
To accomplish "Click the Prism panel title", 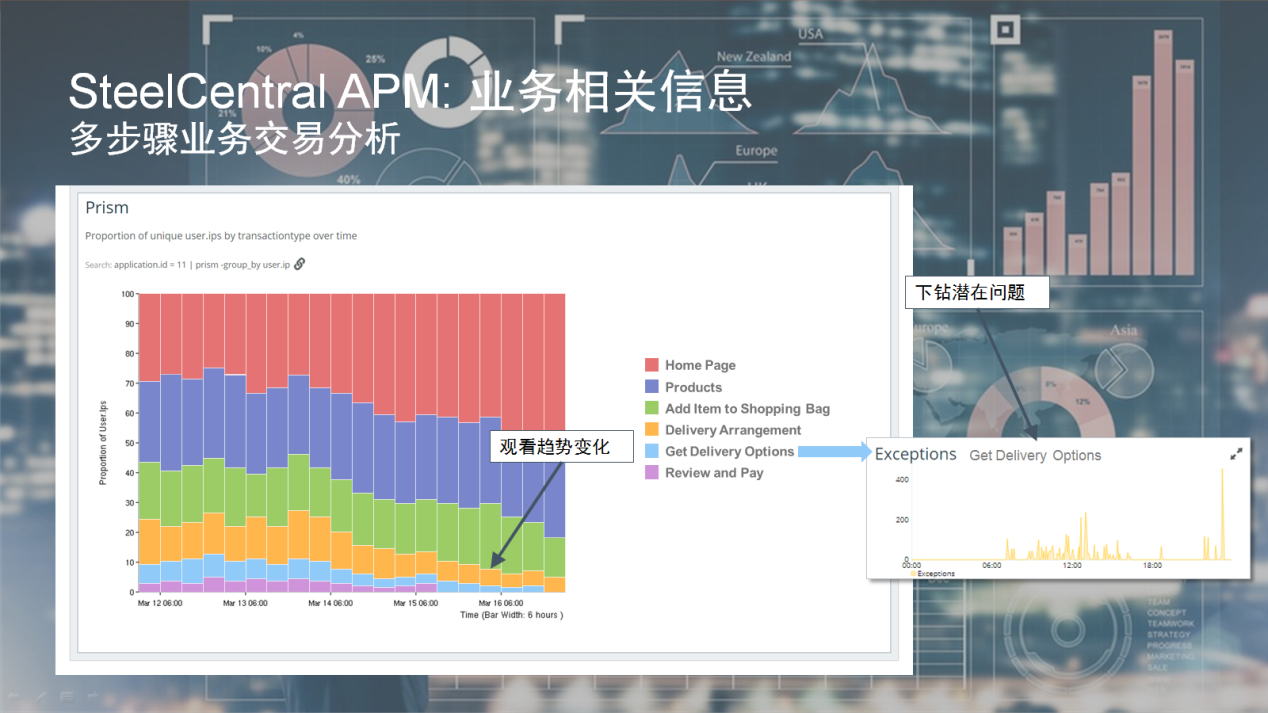I will [x=107, y=208].
